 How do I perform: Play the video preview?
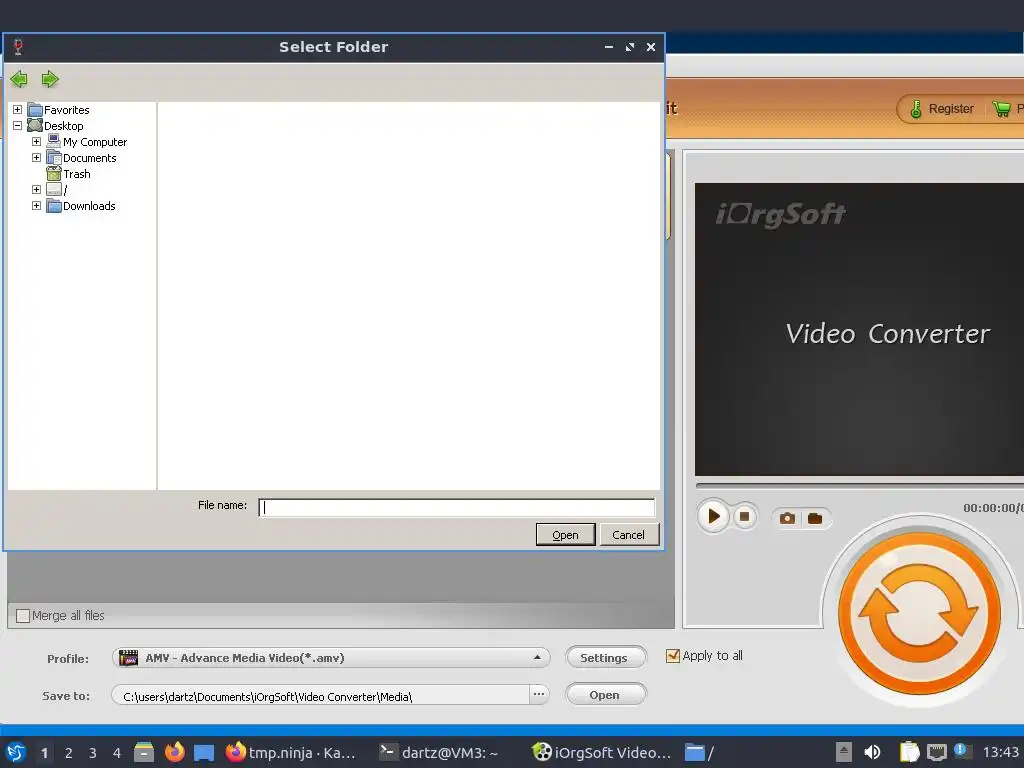tap(713, 517)
